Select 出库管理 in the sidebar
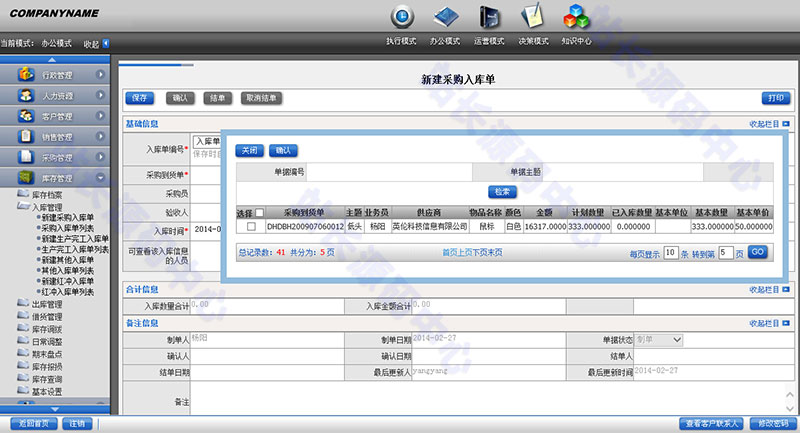 click(47, 304)
